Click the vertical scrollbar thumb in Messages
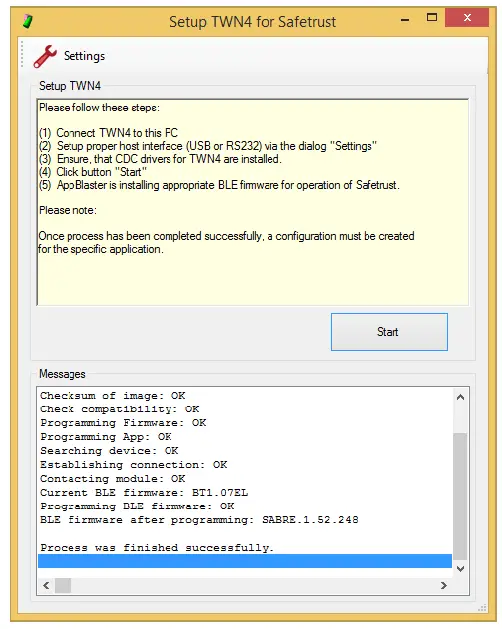The image size is (502, 629). click(x=460, y=496)
